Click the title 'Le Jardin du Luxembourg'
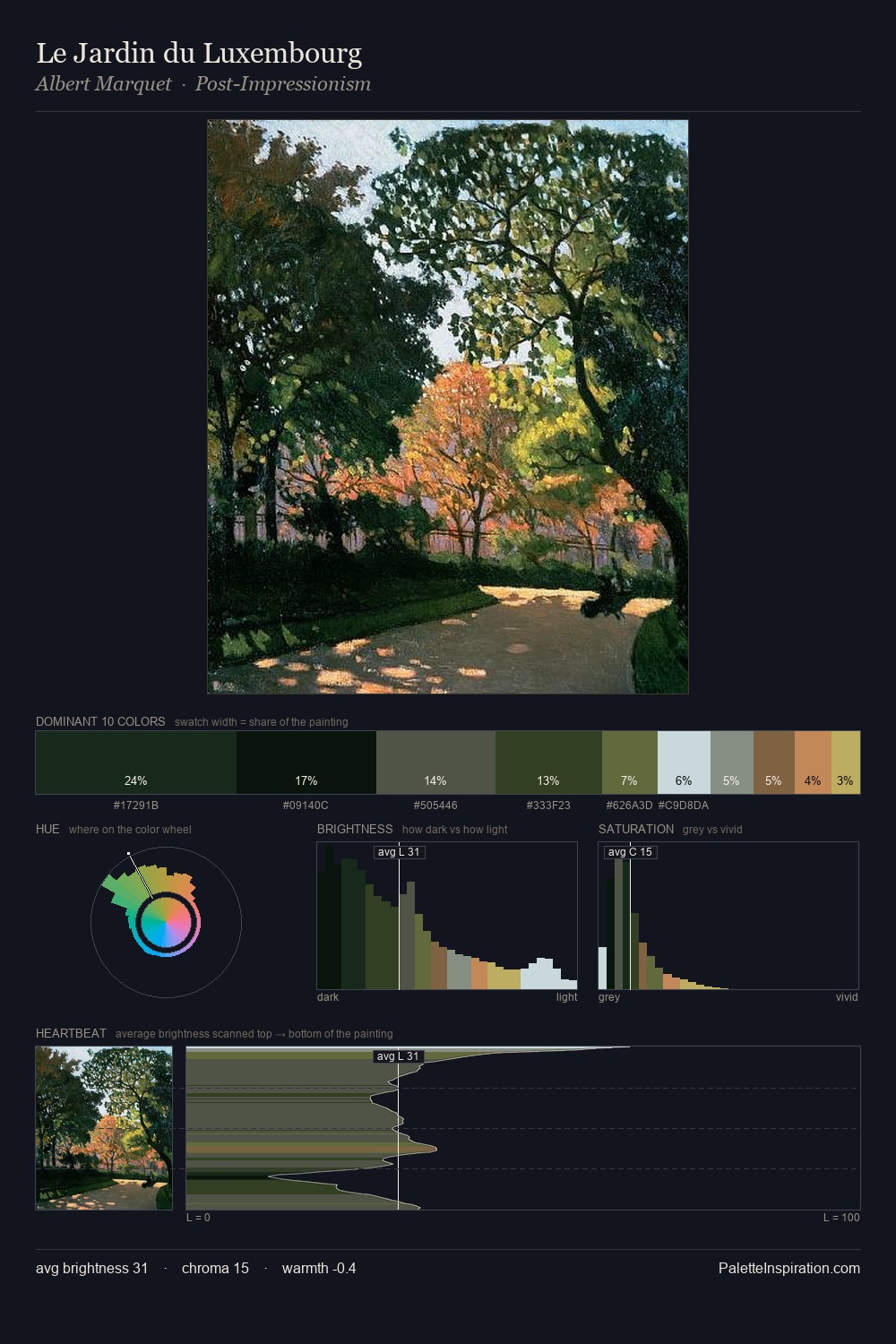 pos(199,53)
